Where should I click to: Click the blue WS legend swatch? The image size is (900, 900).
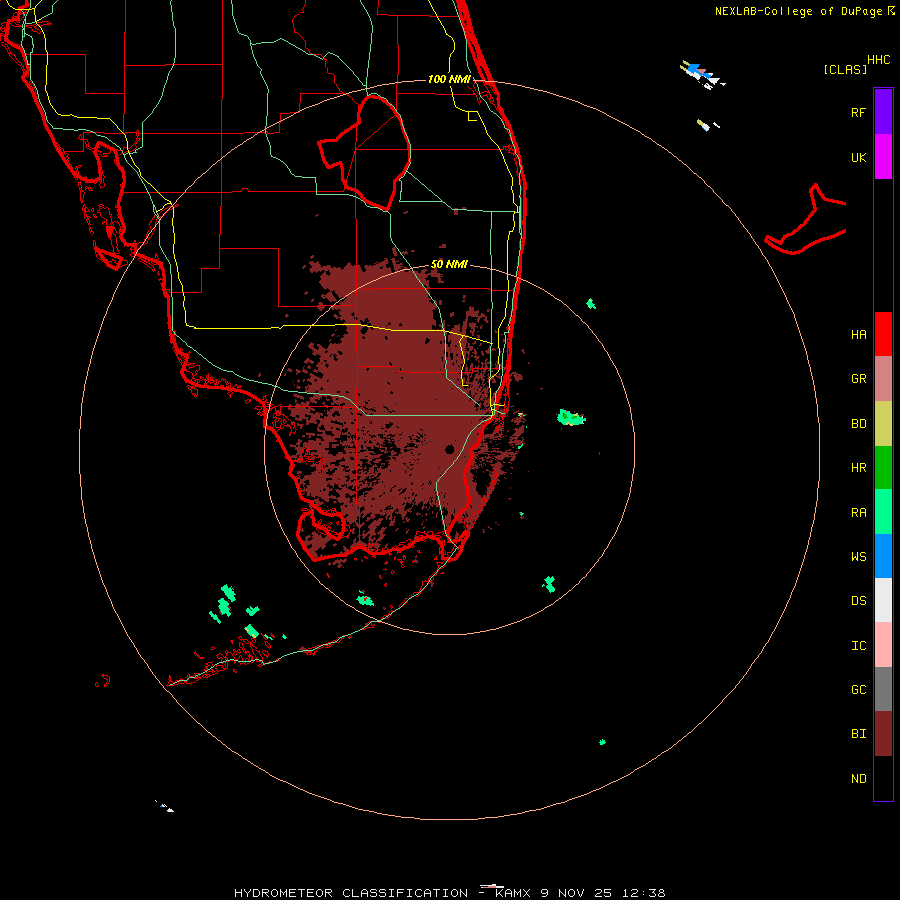point(883,556)
